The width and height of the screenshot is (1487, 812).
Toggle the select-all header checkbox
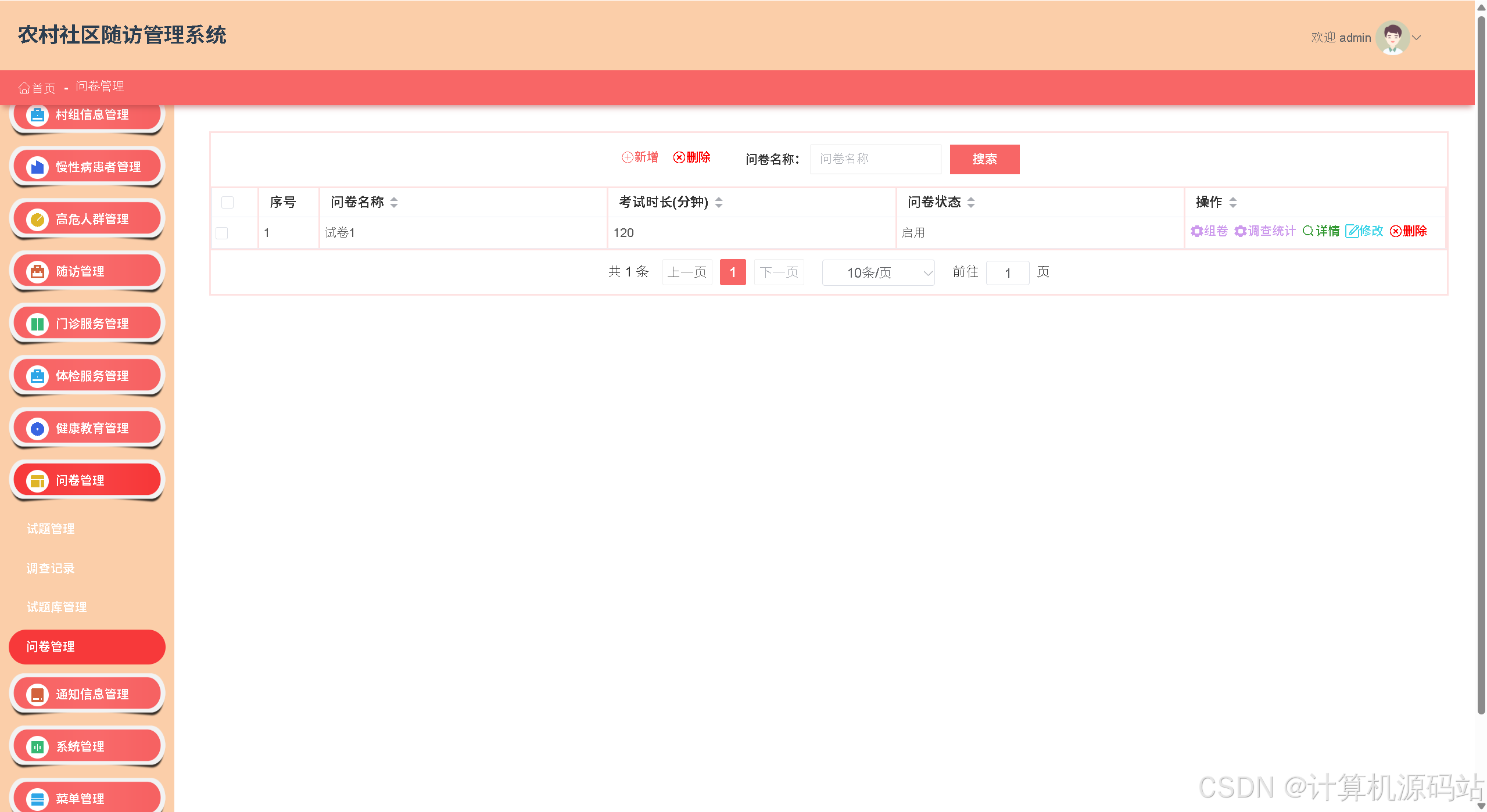pyautogui.click(x=227, y=202)
